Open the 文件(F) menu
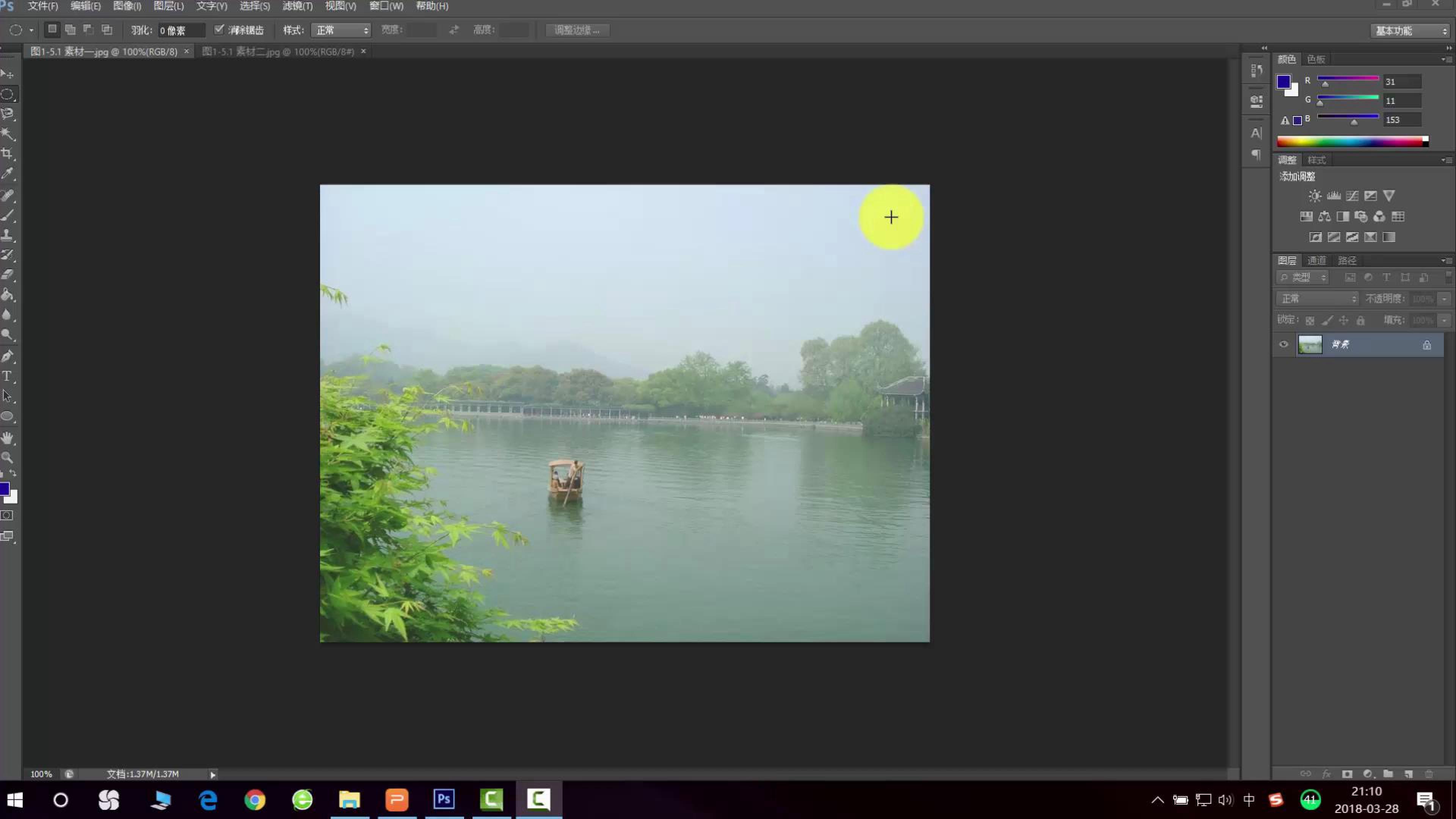The height and width of the screenshot is (819, 1456). coord(43,6)
